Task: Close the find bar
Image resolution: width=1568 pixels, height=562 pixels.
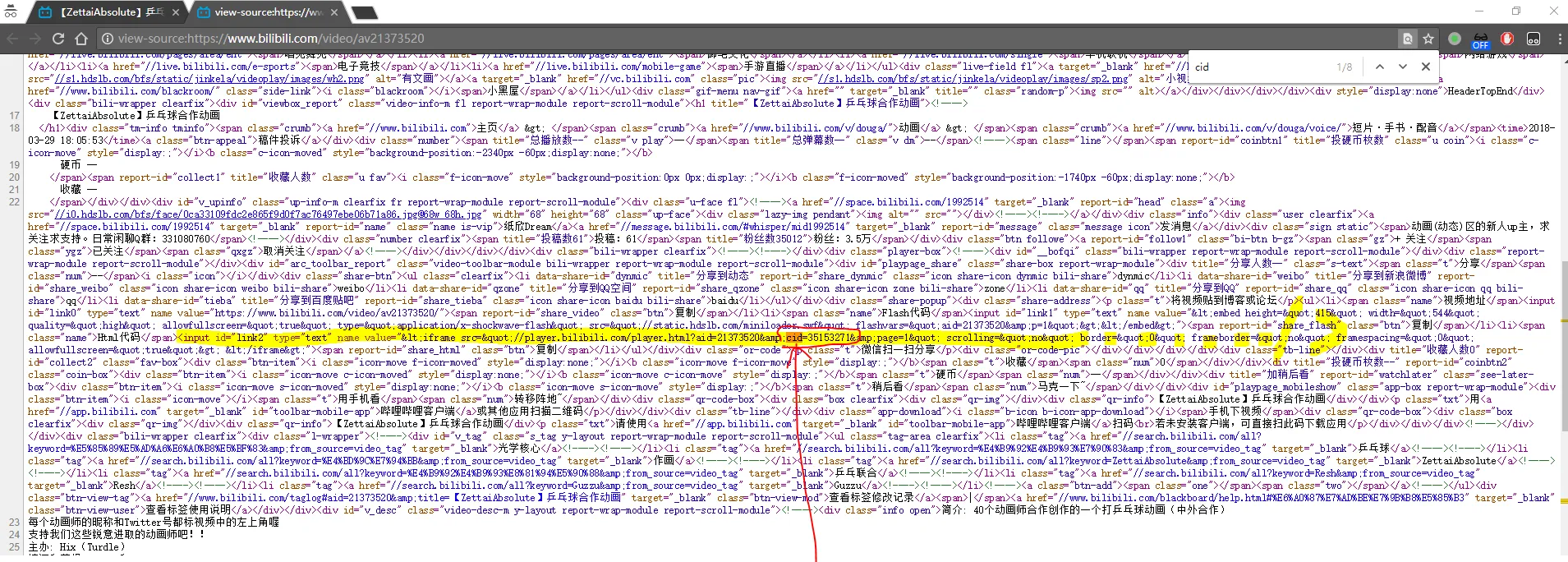Action: [x=1426, y=67]
